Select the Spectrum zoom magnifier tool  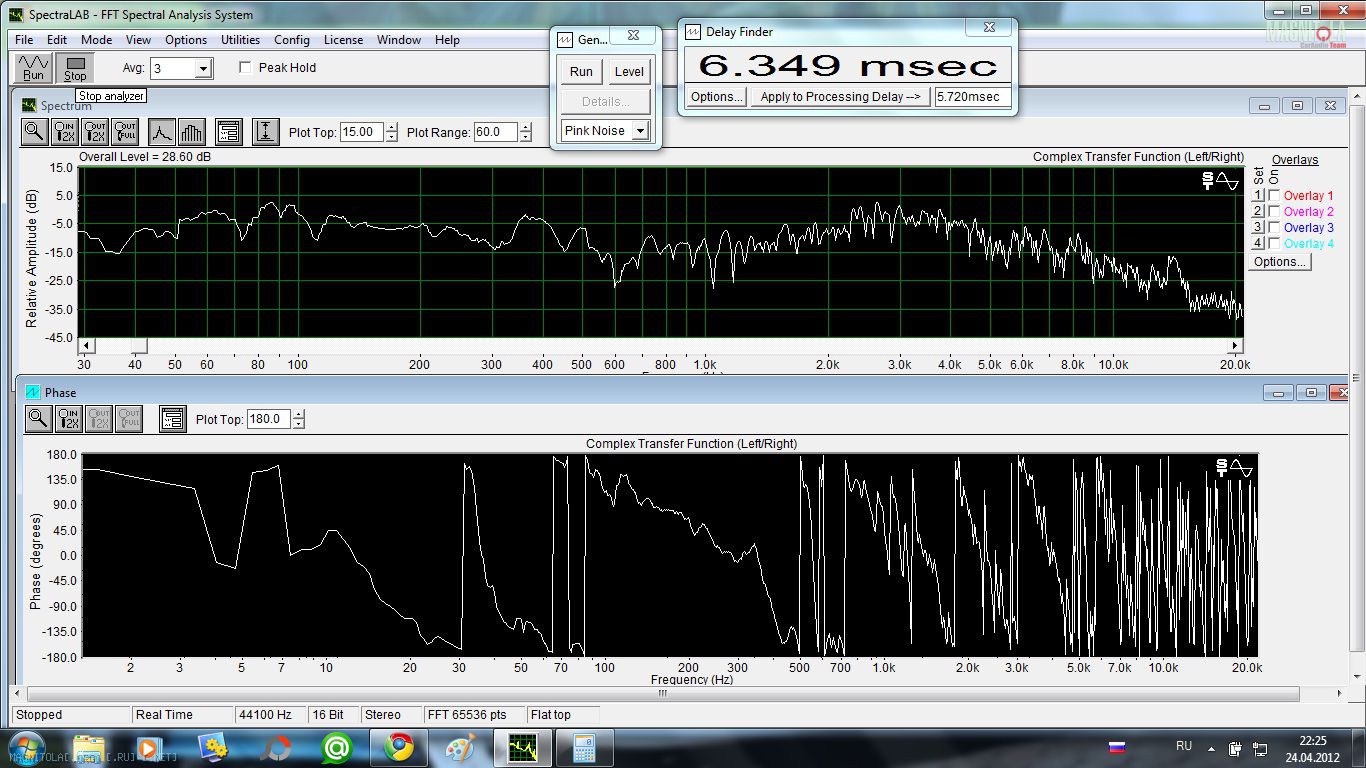(35, 131)
